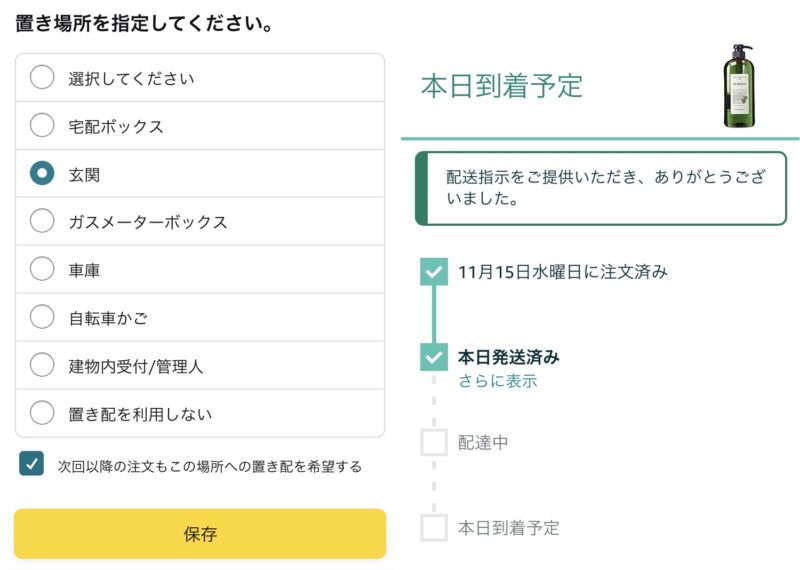Click the 本日到着予定 heading
Screen dimensions: 800x570
(502, 85)
